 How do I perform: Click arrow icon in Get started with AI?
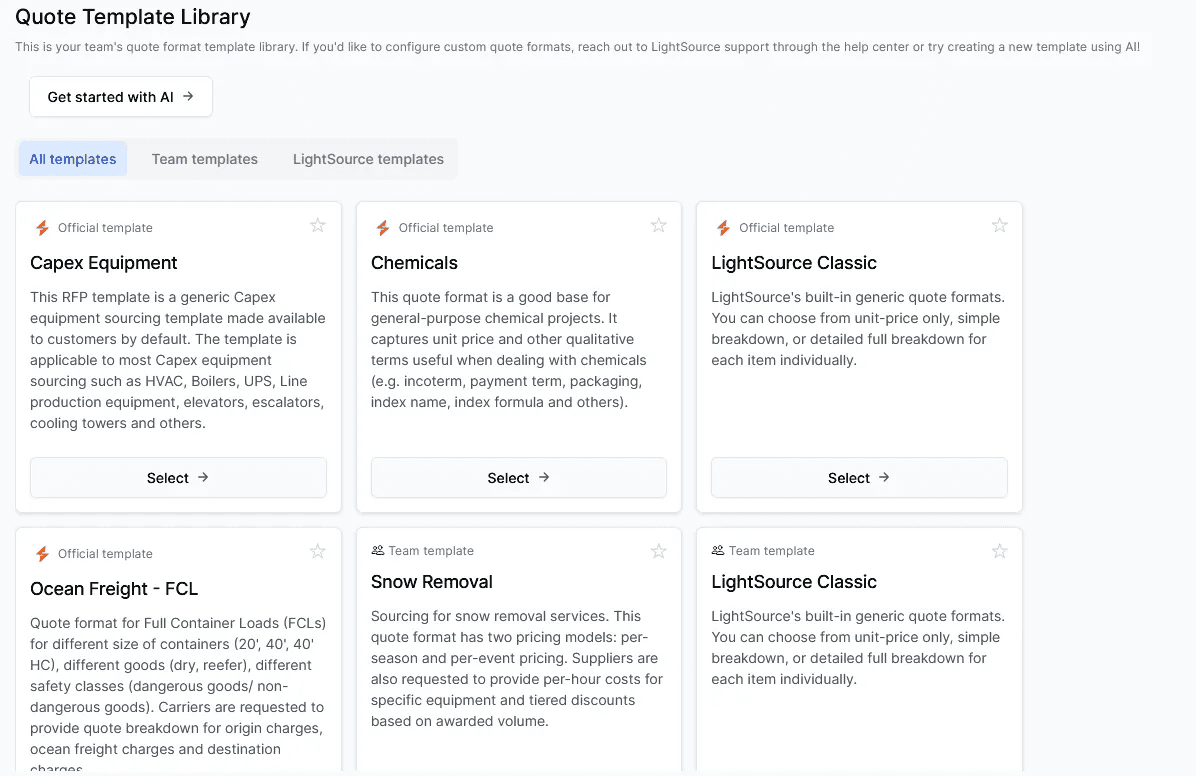coord(188,96)
